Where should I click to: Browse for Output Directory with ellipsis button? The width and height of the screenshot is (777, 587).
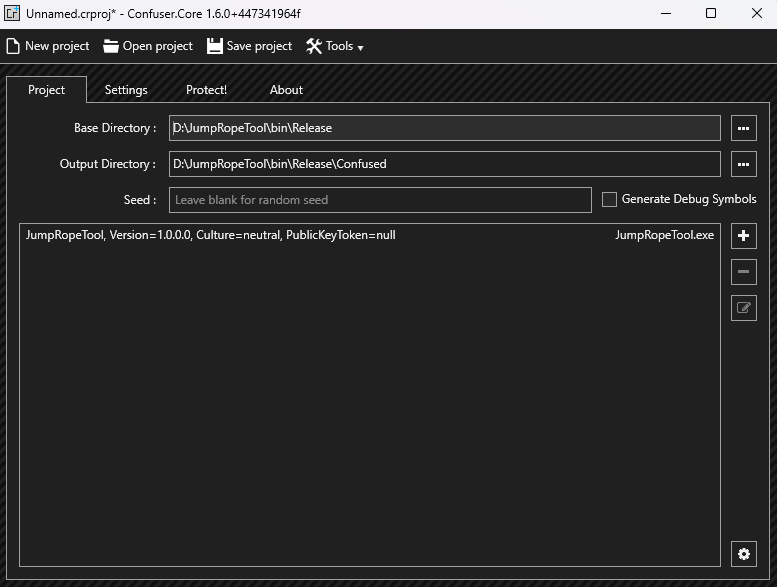(743, 164)
